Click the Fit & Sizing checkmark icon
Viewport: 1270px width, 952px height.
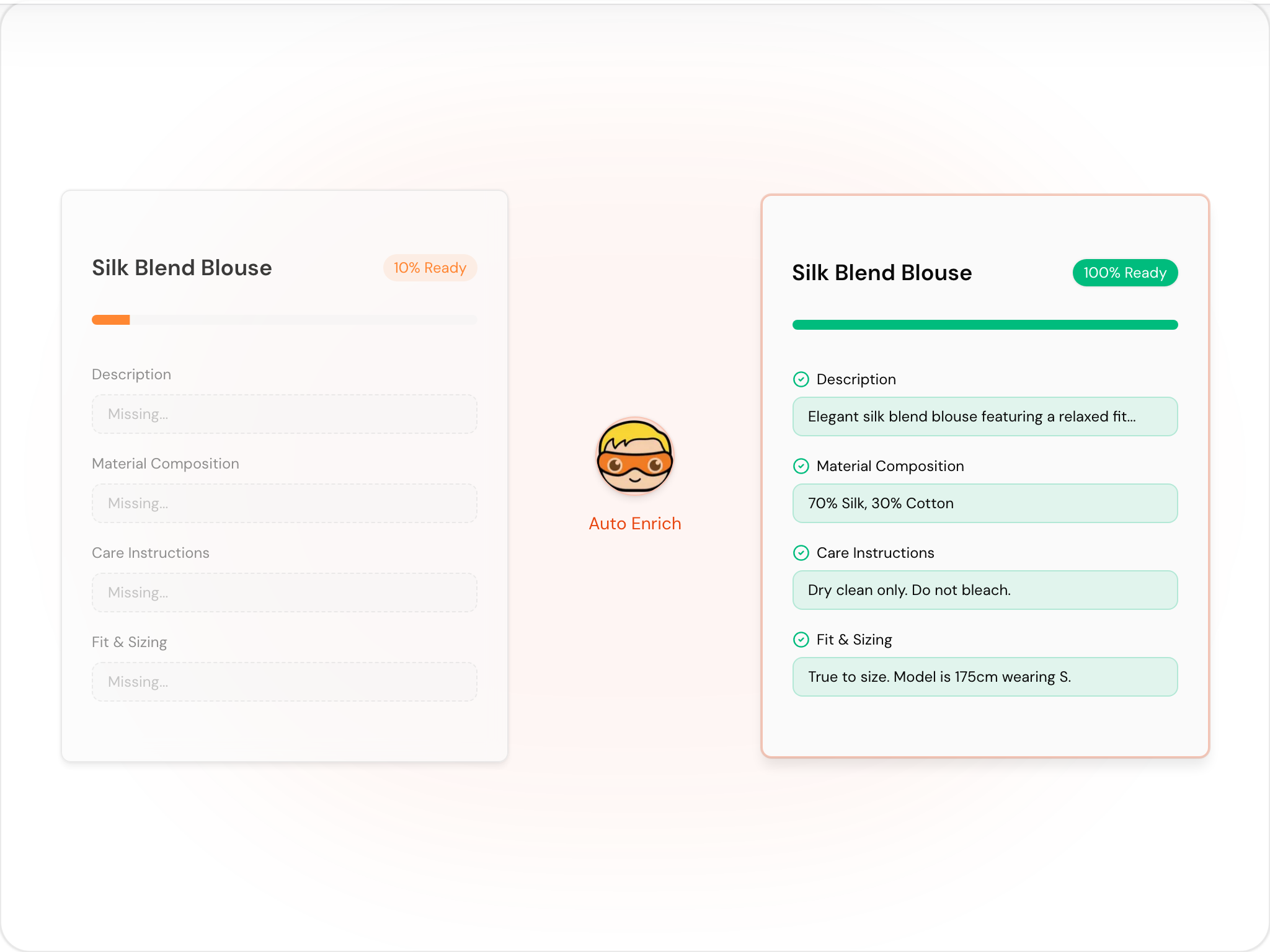(801, 640)
